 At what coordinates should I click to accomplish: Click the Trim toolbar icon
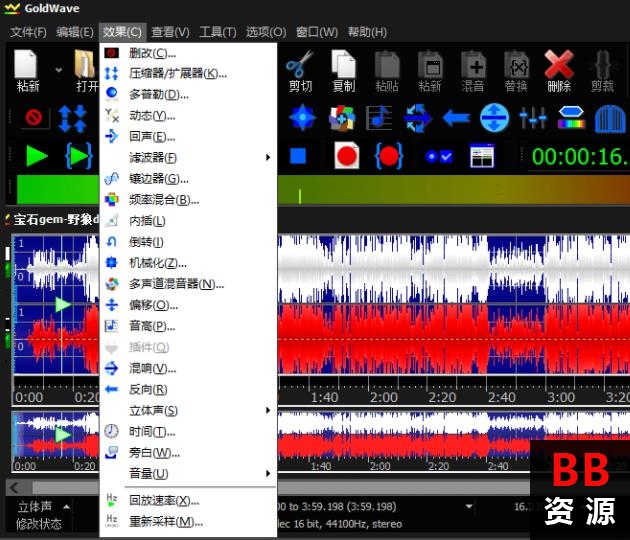click(x=603, y=64)
